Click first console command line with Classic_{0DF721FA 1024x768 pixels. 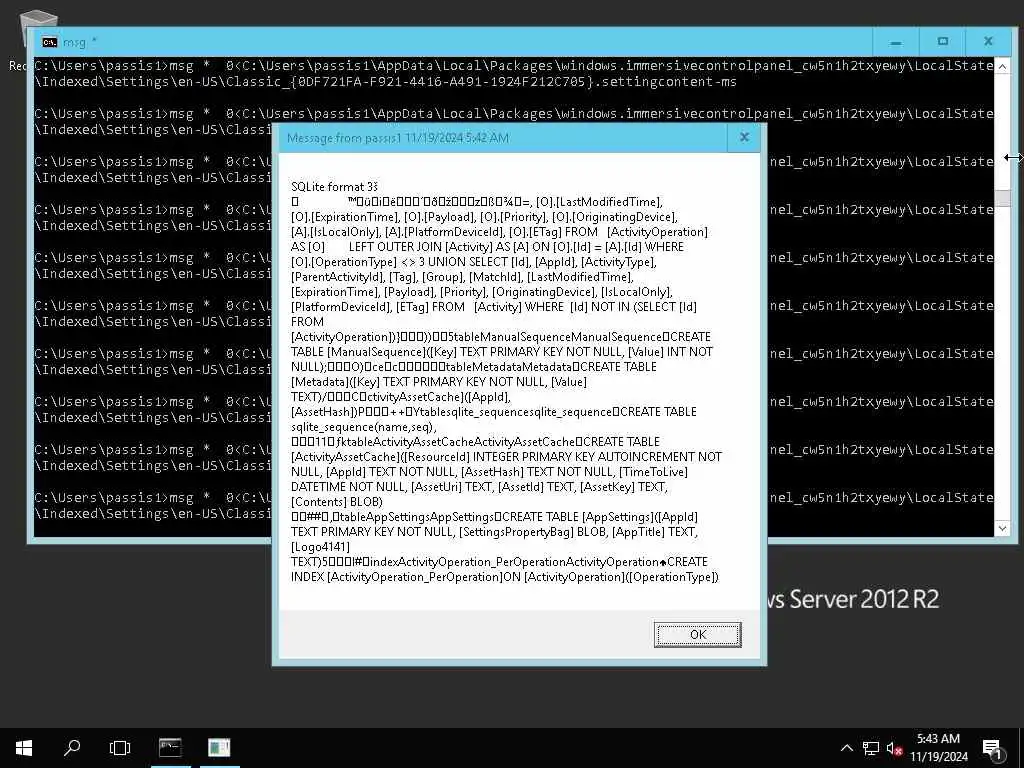point(514,73)
